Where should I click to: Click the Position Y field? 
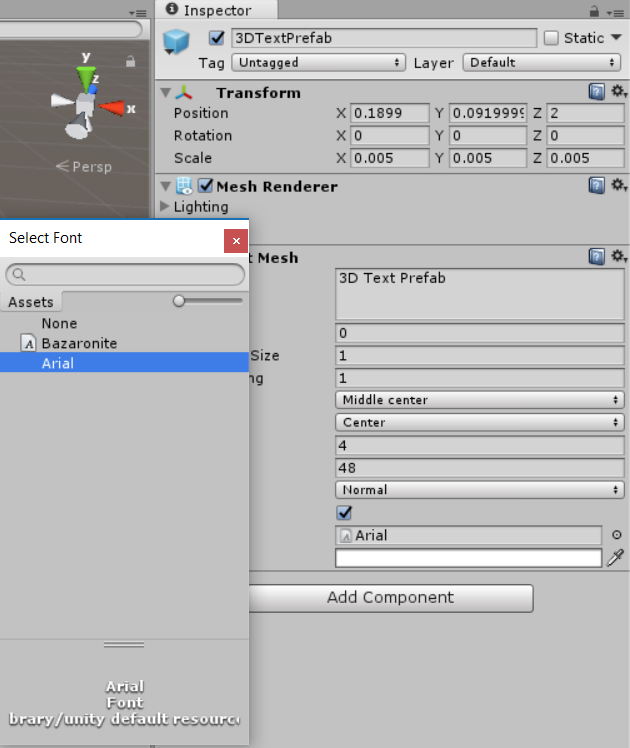click(x=488, y=113)
